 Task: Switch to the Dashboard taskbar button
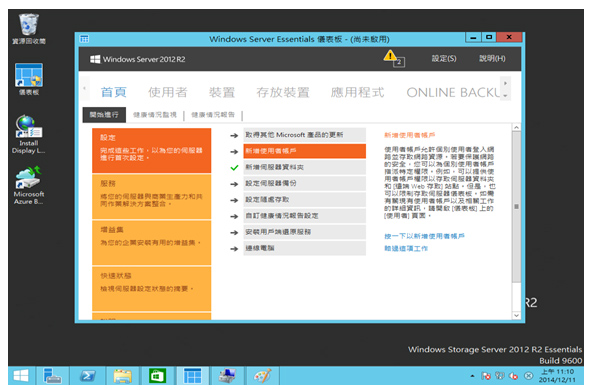(192, 376)
